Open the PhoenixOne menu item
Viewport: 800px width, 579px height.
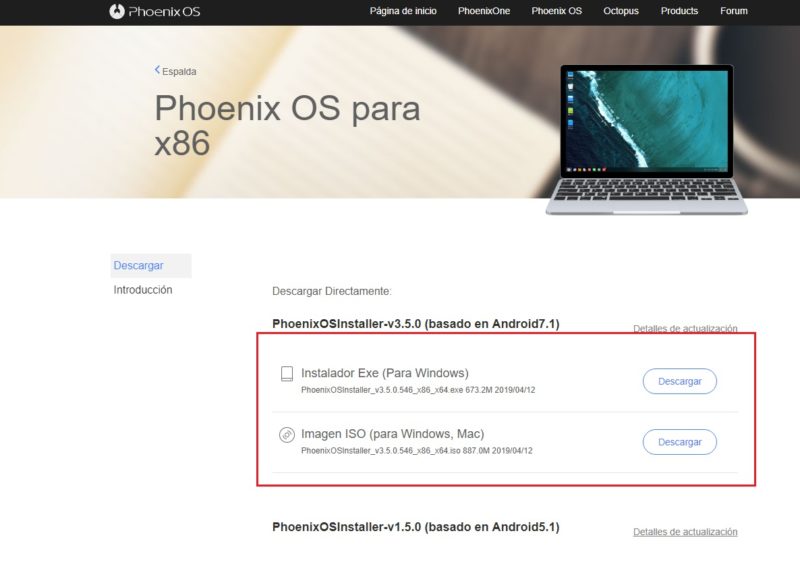[484, 11]
